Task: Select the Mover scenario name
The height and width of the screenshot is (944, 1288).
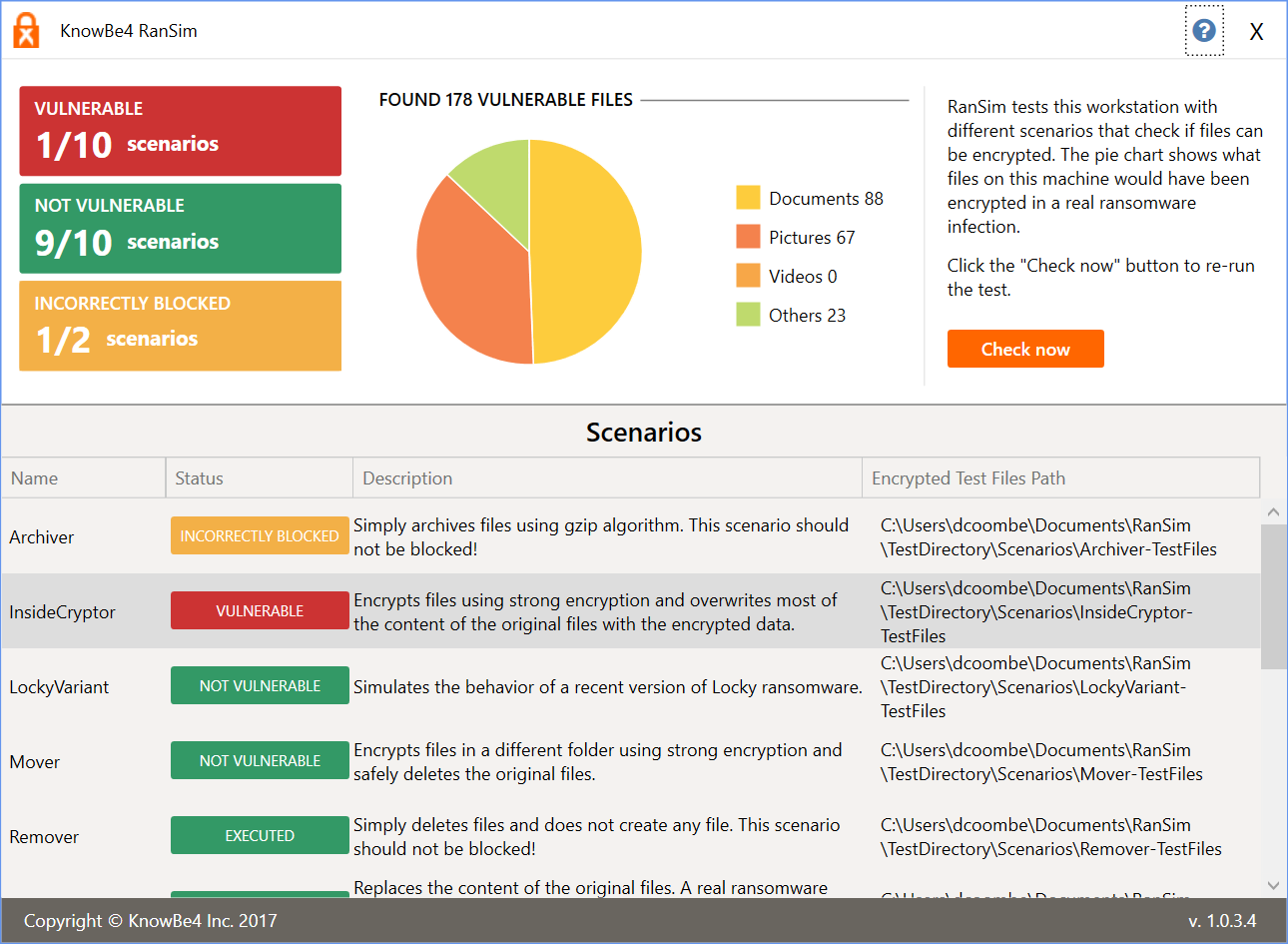Action: (35, 762)
